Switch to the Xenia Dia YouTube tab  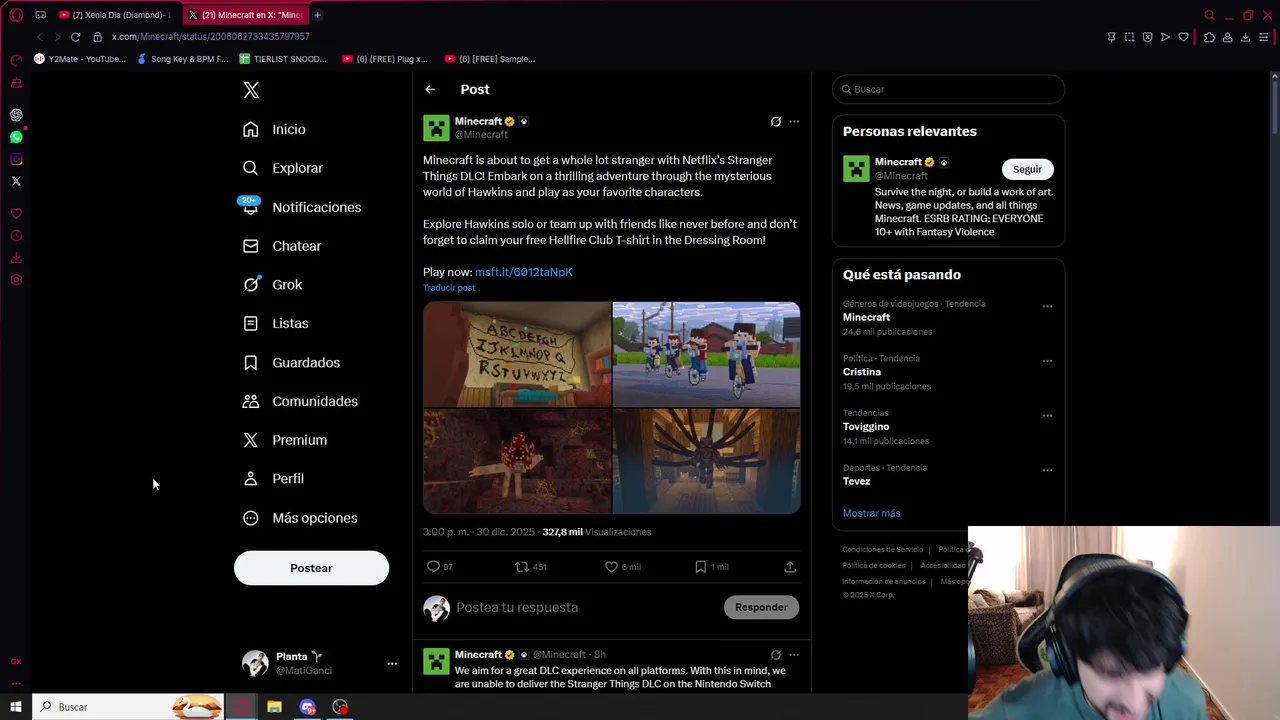115,15
